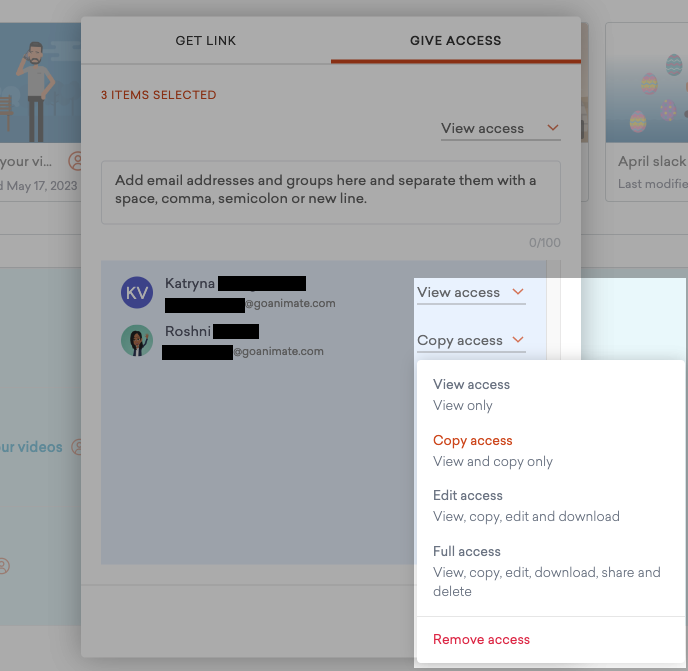The width and height of the screenshot is (688, 671).
Task: Click the April slack title text
Action: click(x=652, y=161)
